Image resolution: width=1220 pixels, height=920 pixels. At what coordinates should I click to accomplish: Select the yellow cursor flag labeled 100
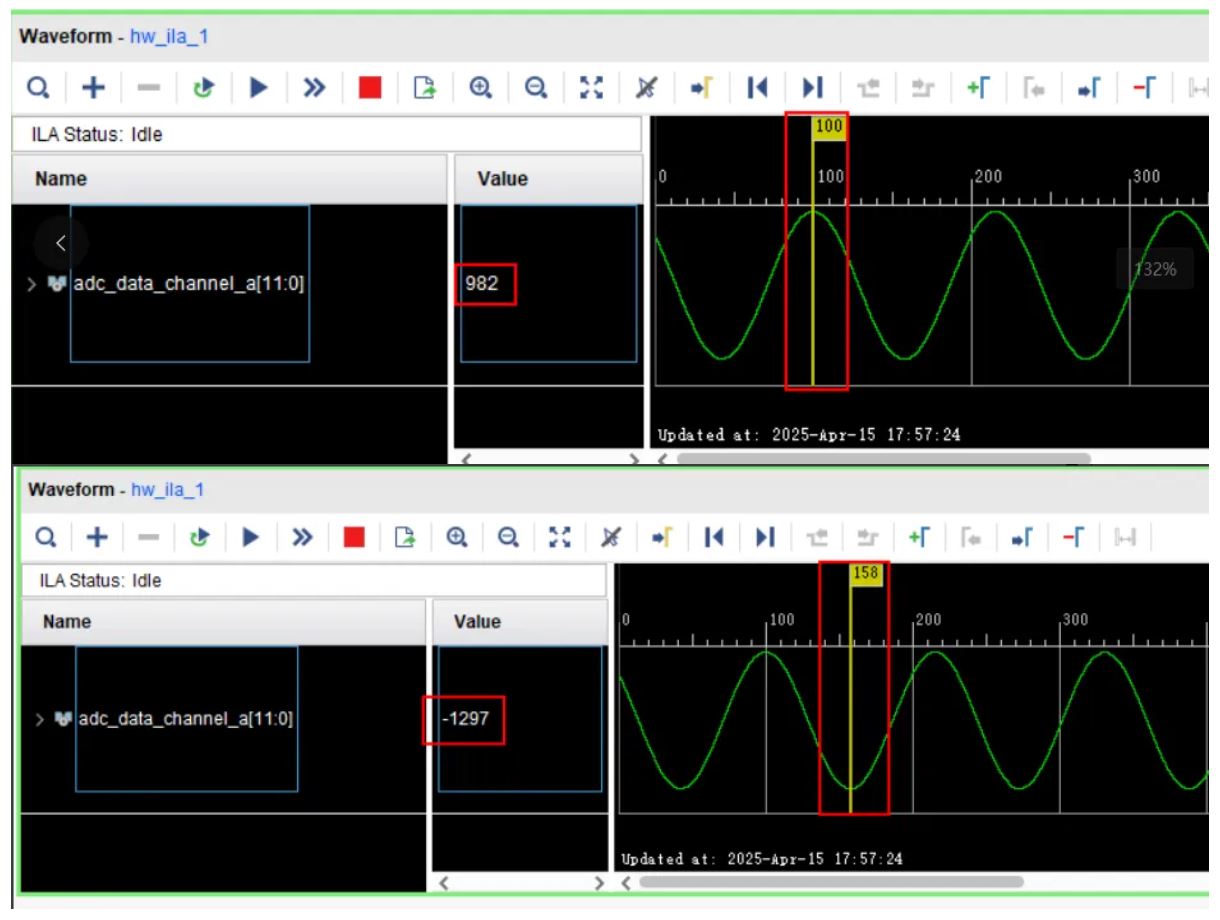point(829,127)
